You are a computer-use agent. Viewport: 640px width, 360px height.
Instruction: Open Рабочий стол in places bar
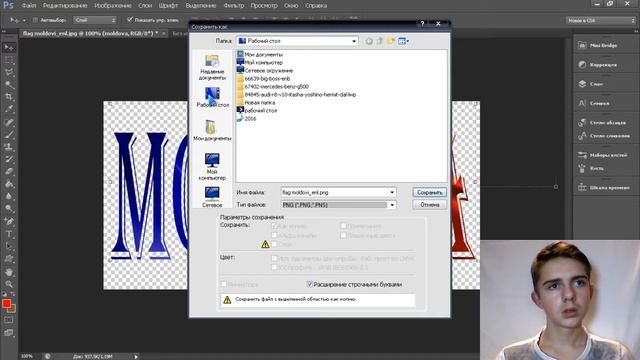(x=212, y=97)
